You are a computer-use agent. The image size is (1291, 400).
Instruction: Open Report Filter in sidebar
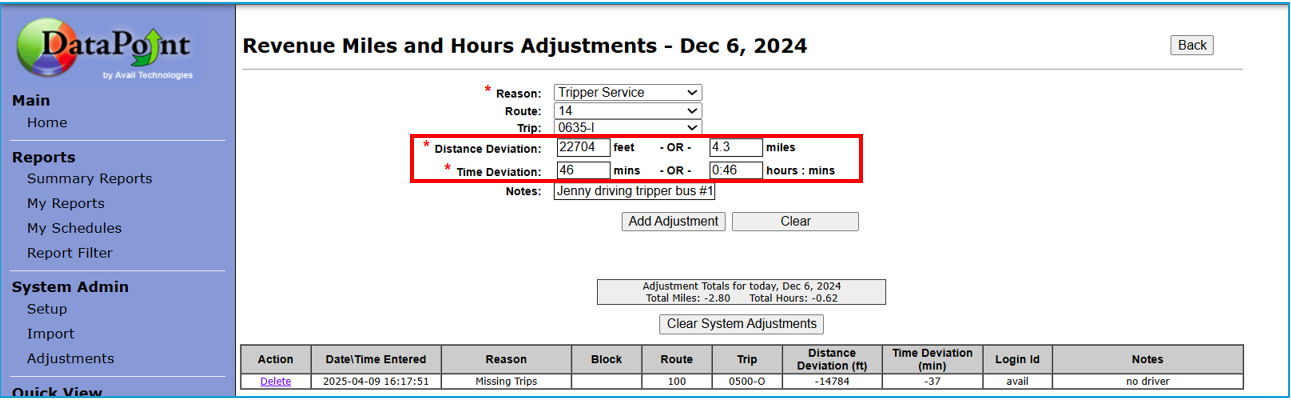click(x=69, y=253)
